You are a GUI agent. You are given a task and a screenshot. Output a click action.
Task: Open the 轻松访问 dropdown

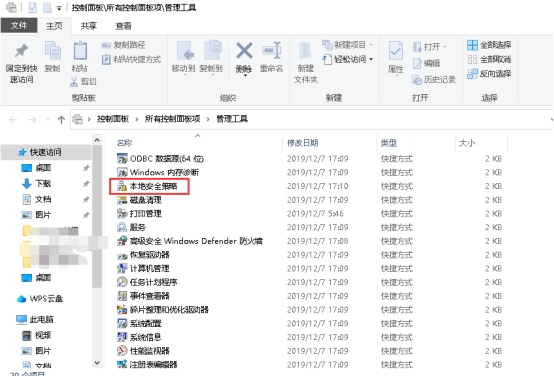pyautogui.click(x=347, y=59)
